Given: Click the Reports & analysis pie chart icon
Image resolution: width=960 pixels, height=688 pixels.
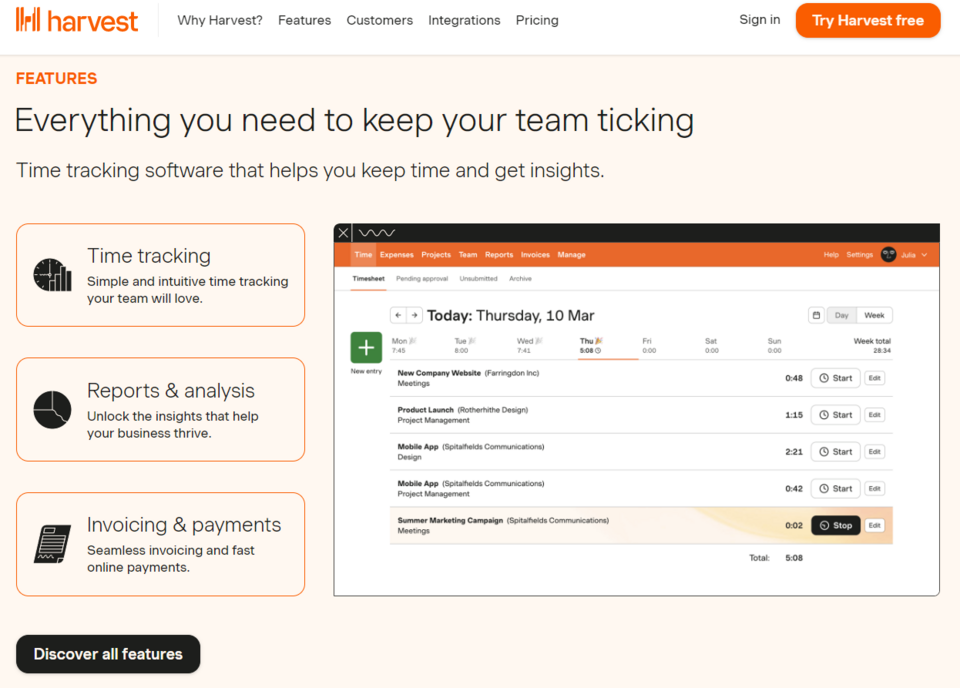Looking at the screenshot, I should pyautogui.click(x=53, y=409).
